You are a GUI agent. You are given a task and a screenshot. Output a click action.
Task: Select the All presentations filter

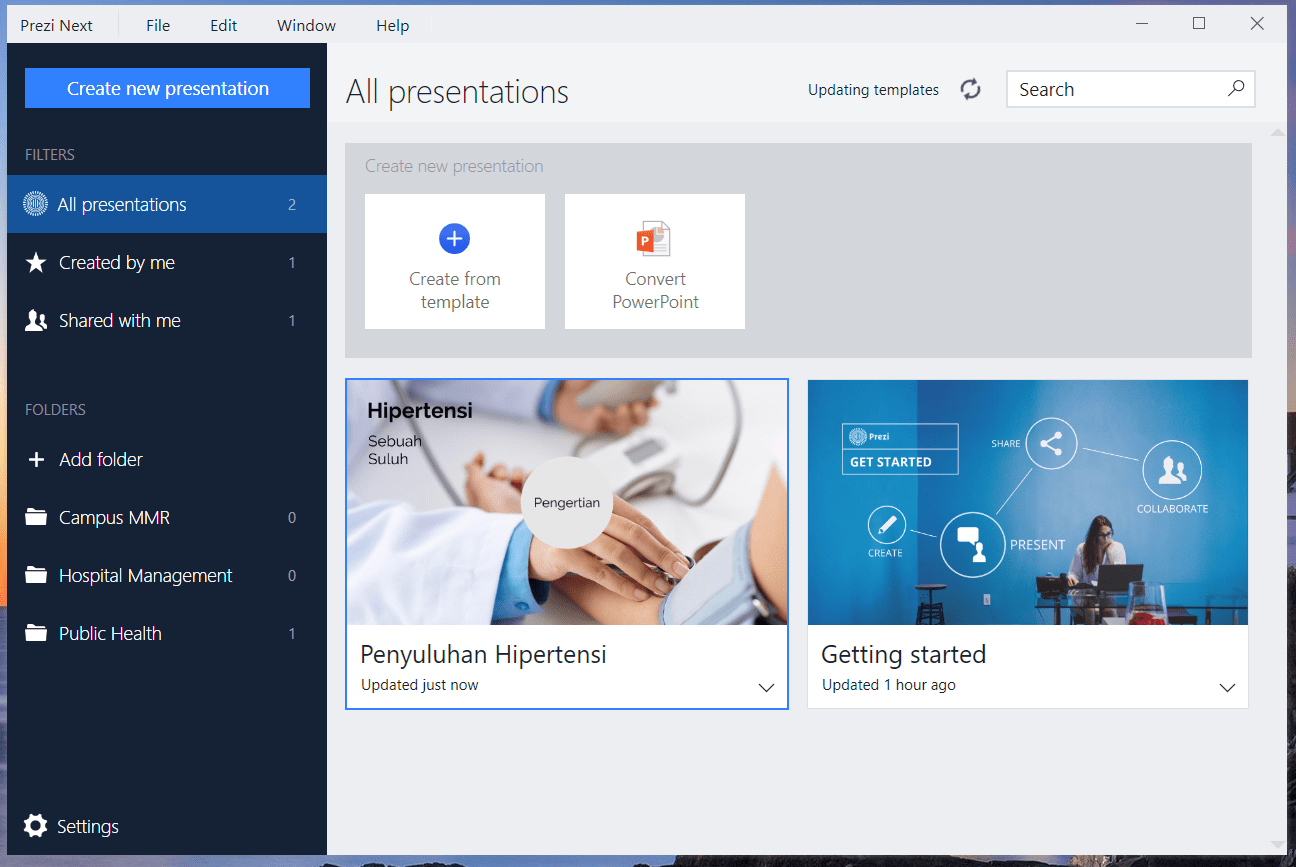pos(122,205)
